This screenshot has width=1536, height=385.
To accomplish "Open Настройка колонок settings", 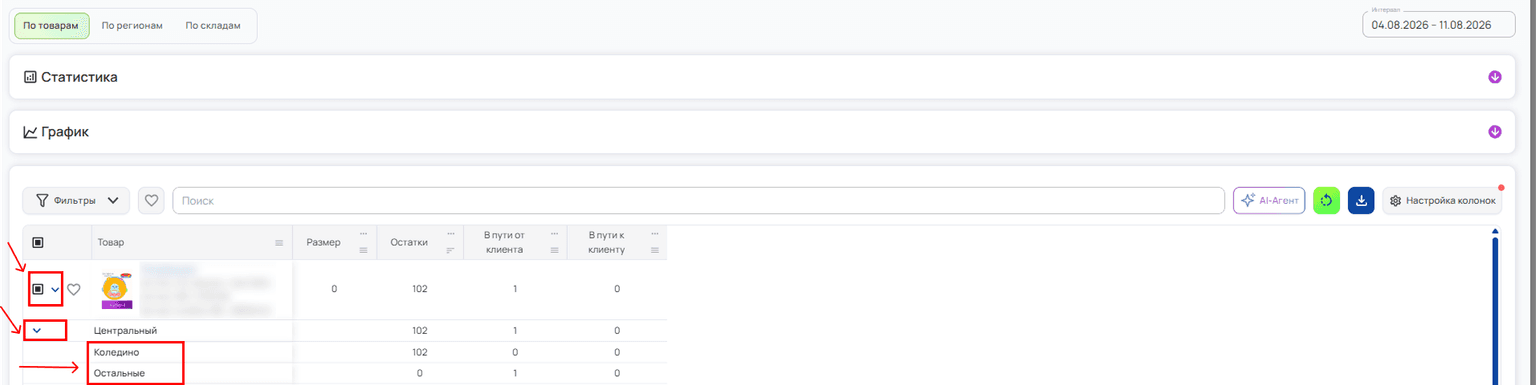I will (1442, 200).
